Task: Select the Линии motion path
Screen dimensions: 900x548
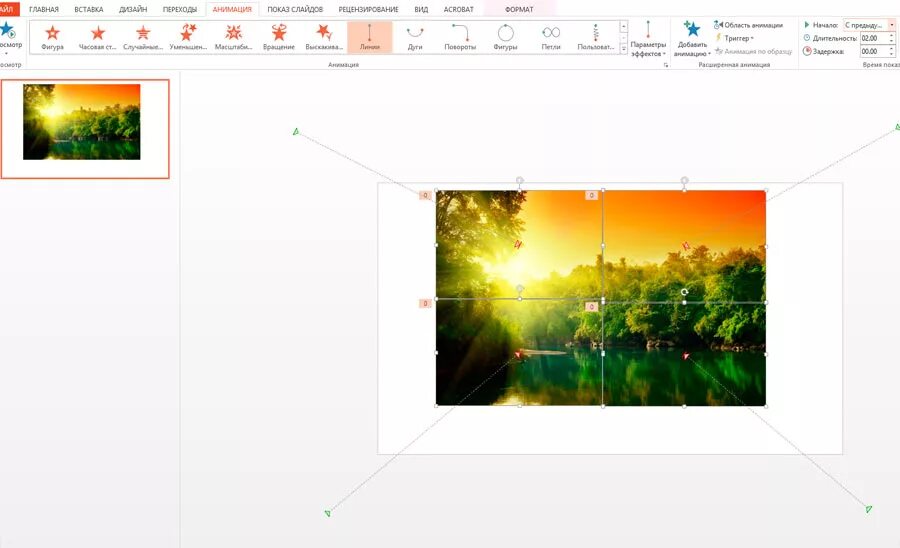Action: tap(370, 37)
